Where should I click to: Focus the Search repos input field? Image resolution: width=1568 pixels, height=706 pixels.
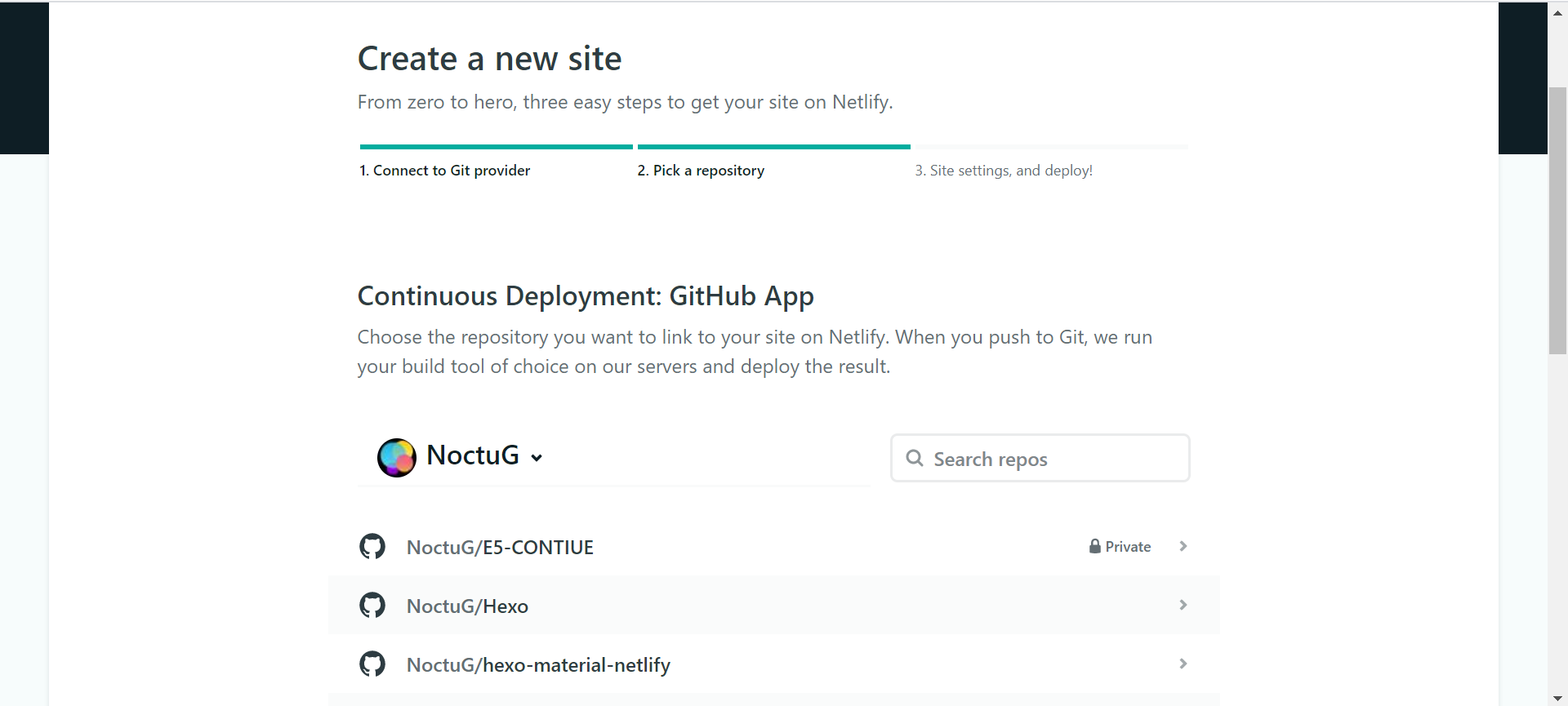coord(1040,459)
